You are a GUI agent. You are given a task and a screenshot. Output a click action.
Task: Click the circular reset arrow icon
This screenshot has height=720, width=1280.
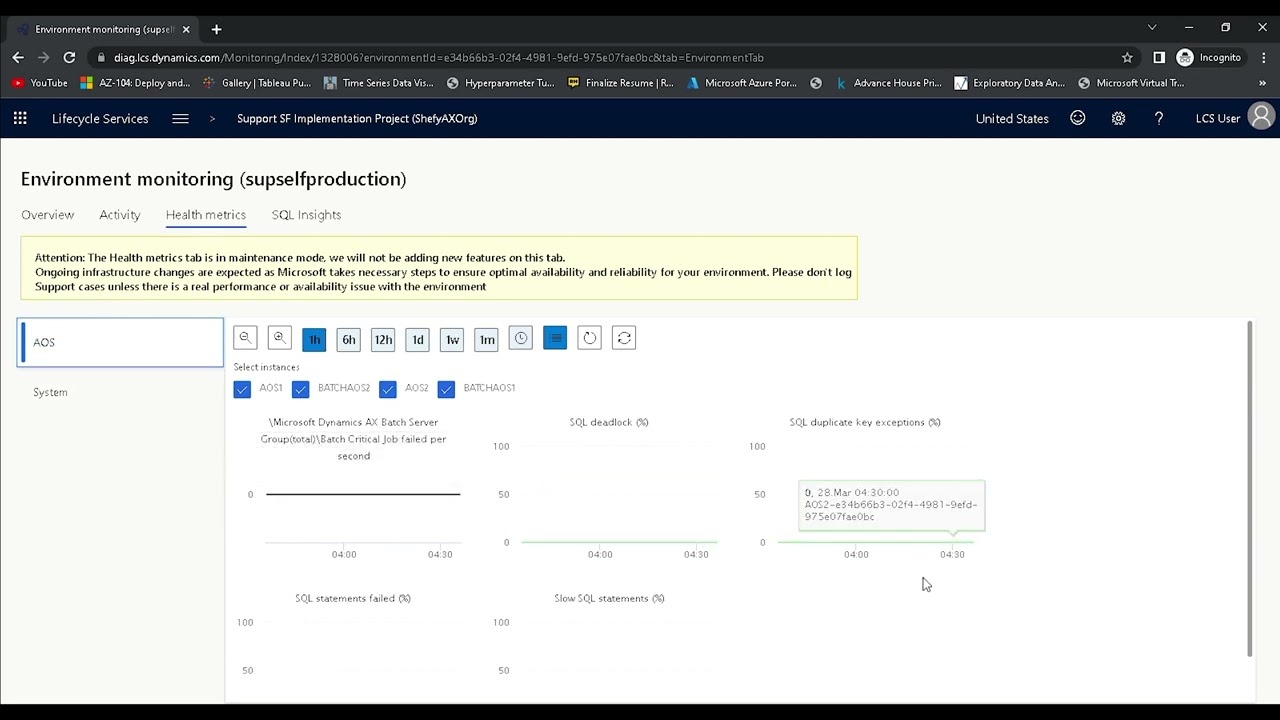(590, 338)
